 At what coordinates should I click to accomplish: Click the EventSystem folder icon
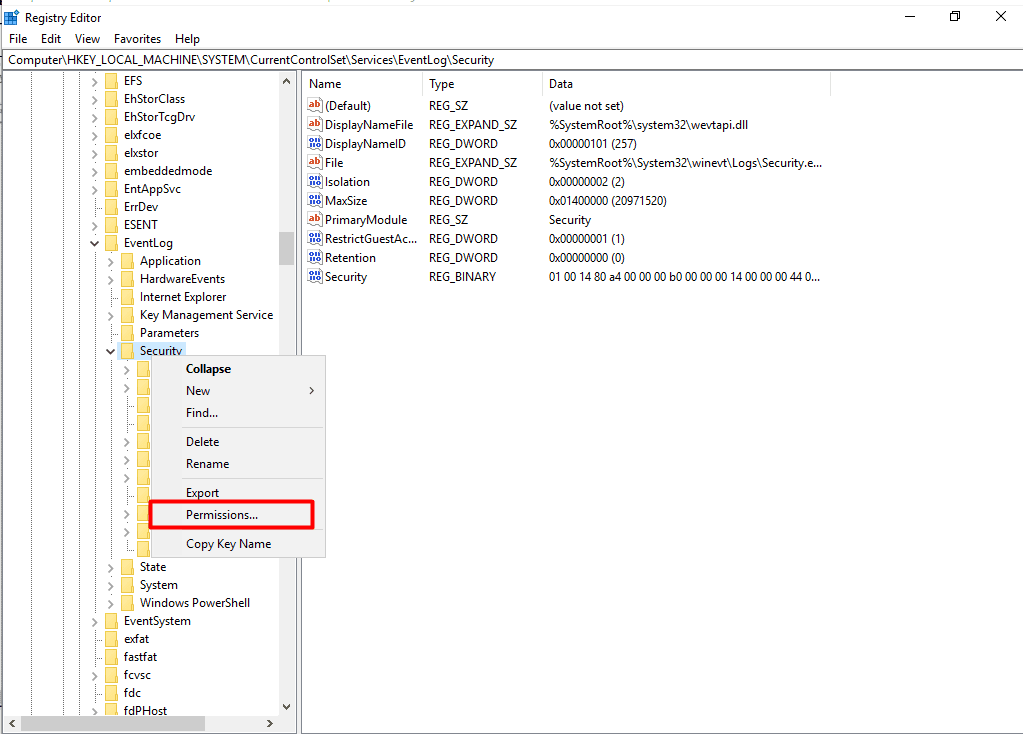(112, 621)
